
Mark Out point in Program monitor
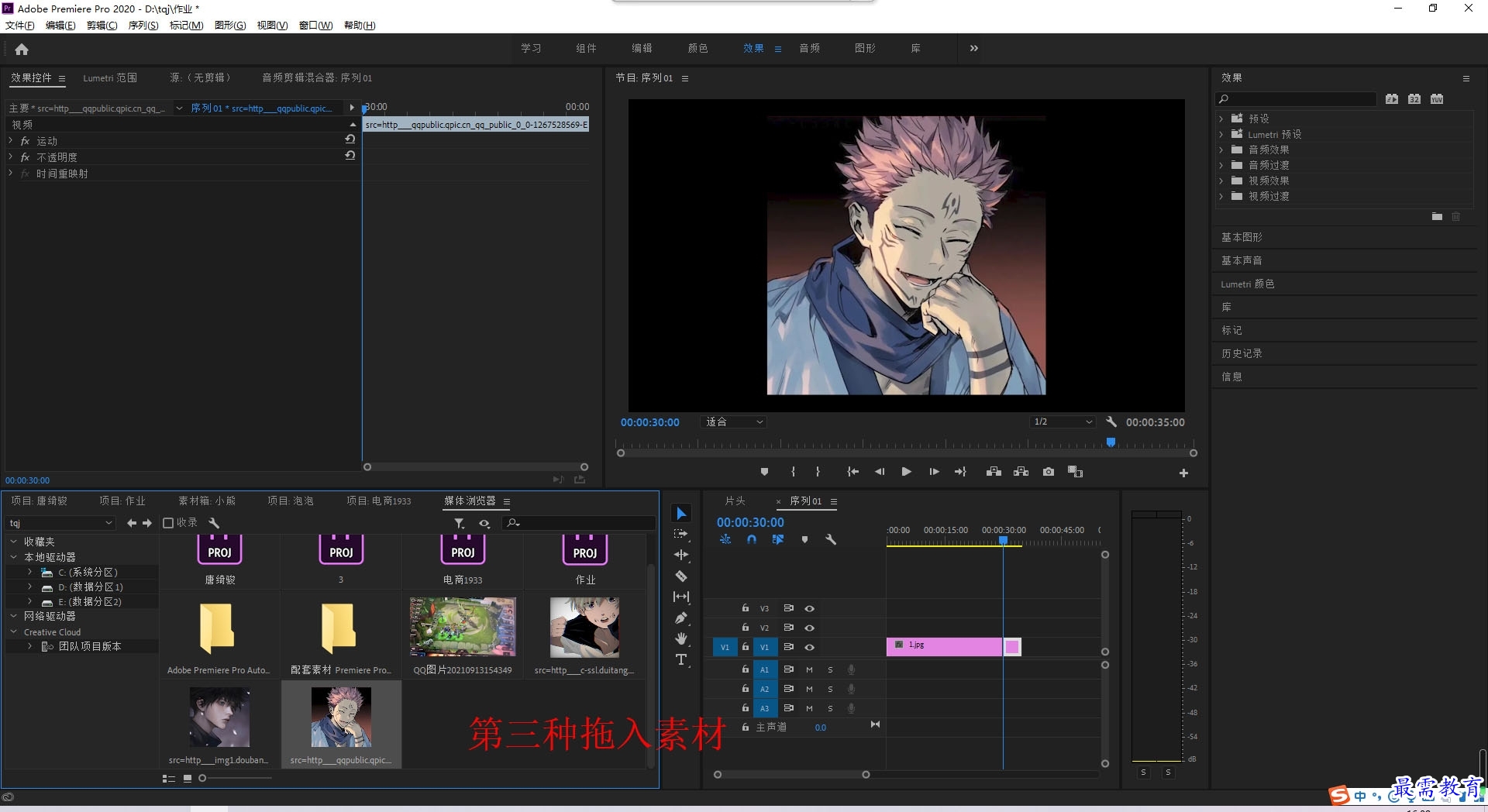click(x=818, y=472)
